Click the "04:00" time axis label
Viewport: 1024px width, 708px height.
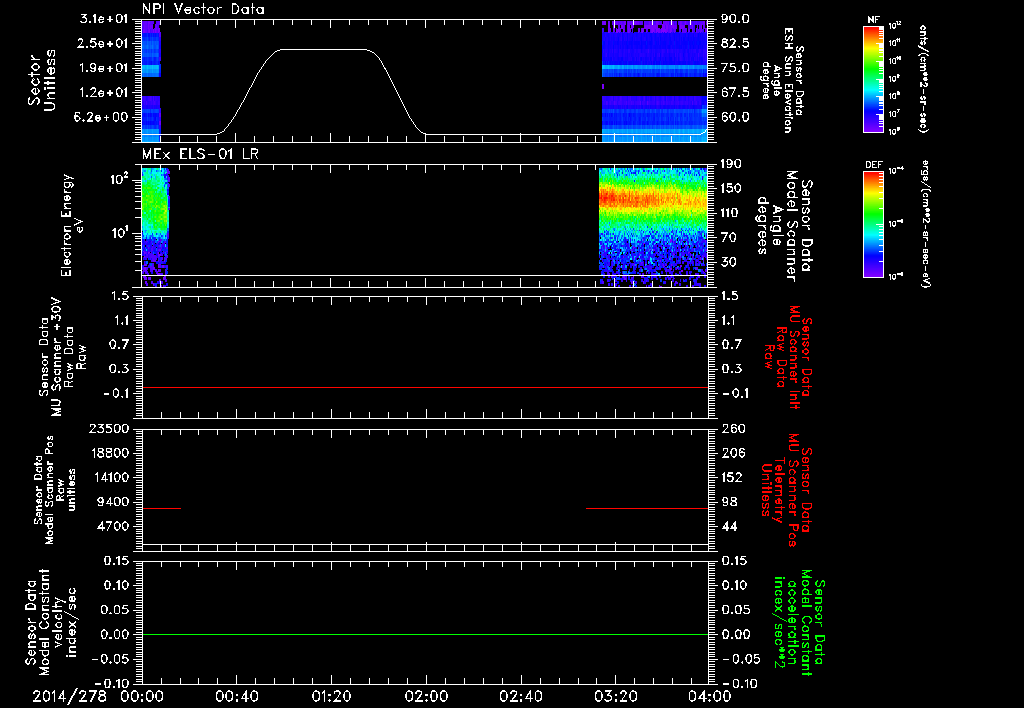pos(710,696)
